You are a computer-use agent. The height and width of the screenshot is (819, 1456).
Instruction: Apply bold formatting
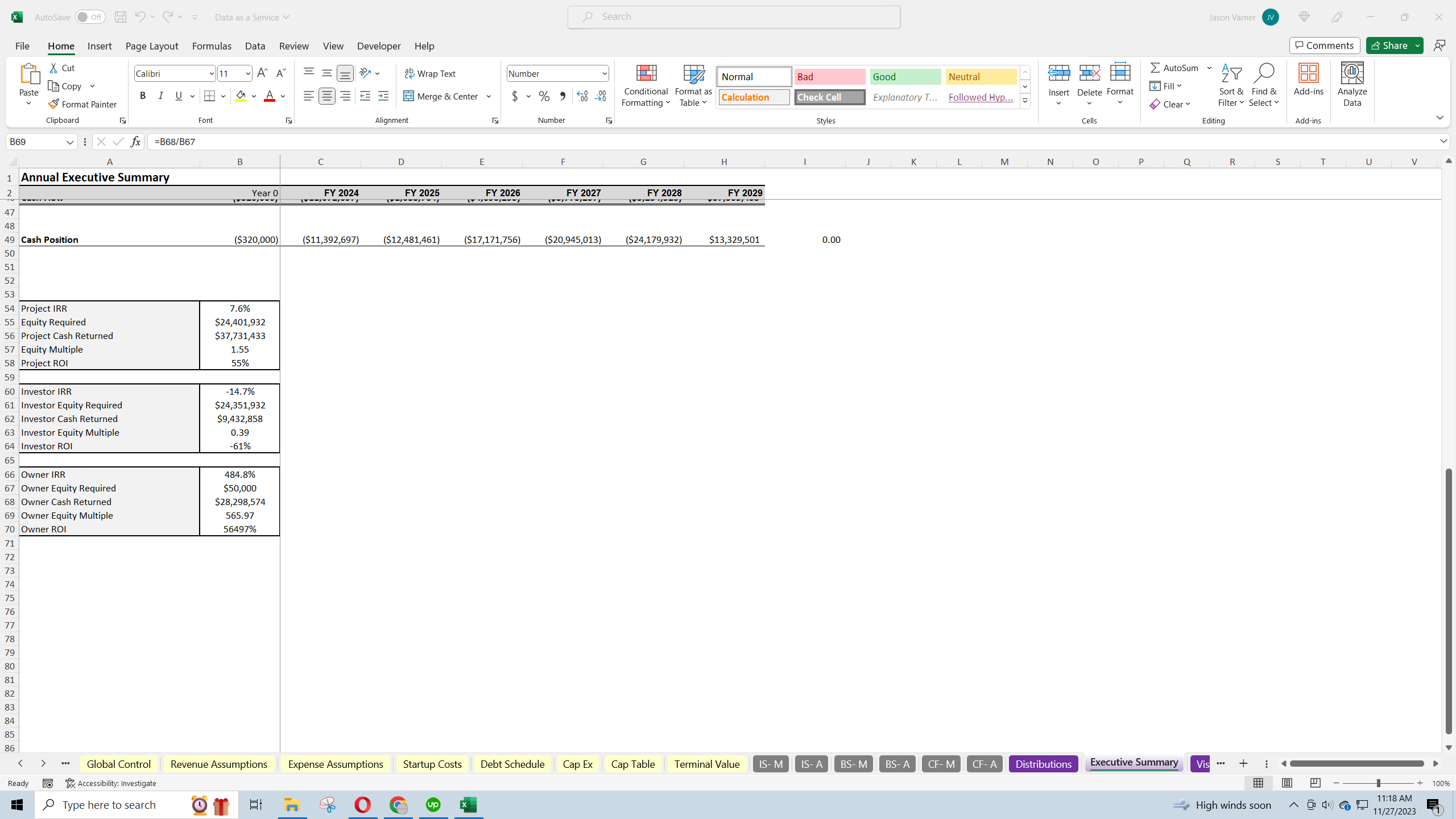click(143, 96)
